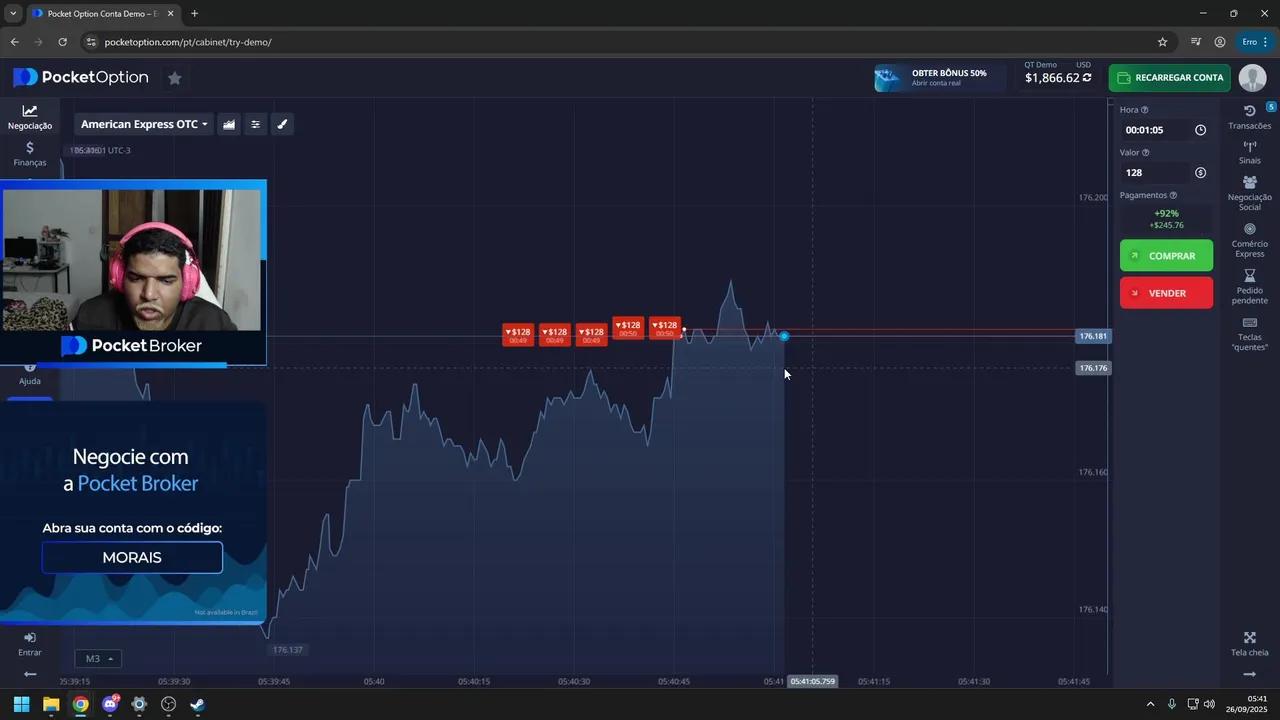Open Comércio Express panel
The height and width of the screenshot is (720, 1280).
pos(1250,240)
